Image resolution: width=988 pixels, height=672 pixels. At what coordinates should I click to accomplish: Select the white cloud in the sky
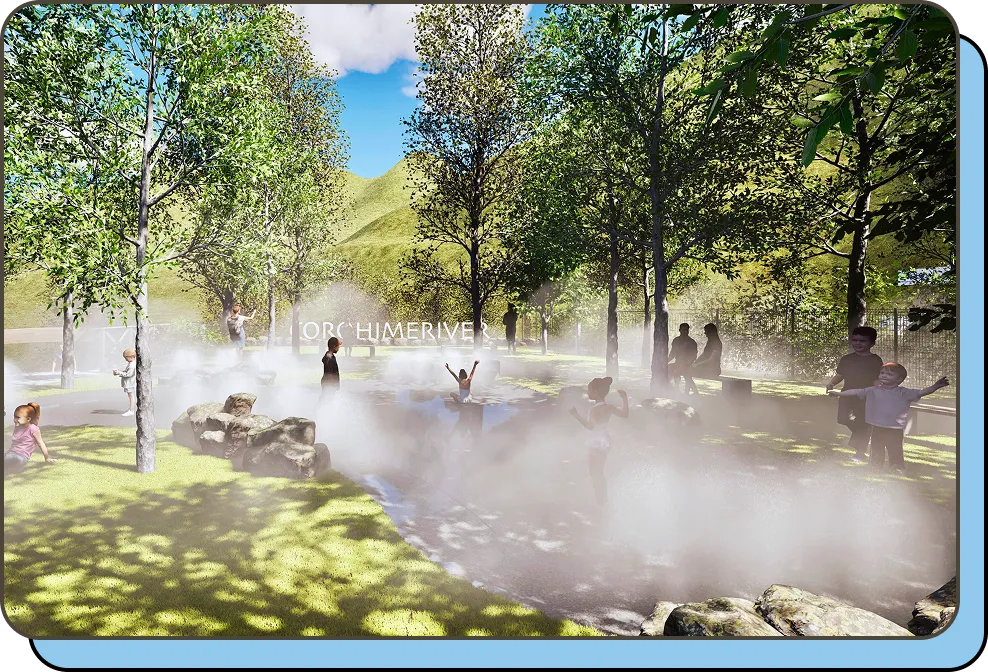pyautogui.click(x=360, y=35)
